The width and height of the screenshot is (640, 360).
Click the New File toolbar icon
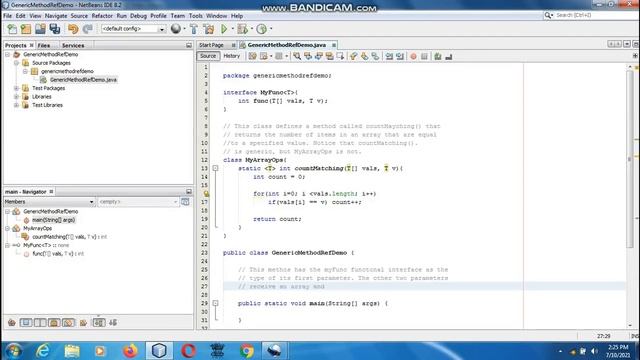click(x=12, y=29)
